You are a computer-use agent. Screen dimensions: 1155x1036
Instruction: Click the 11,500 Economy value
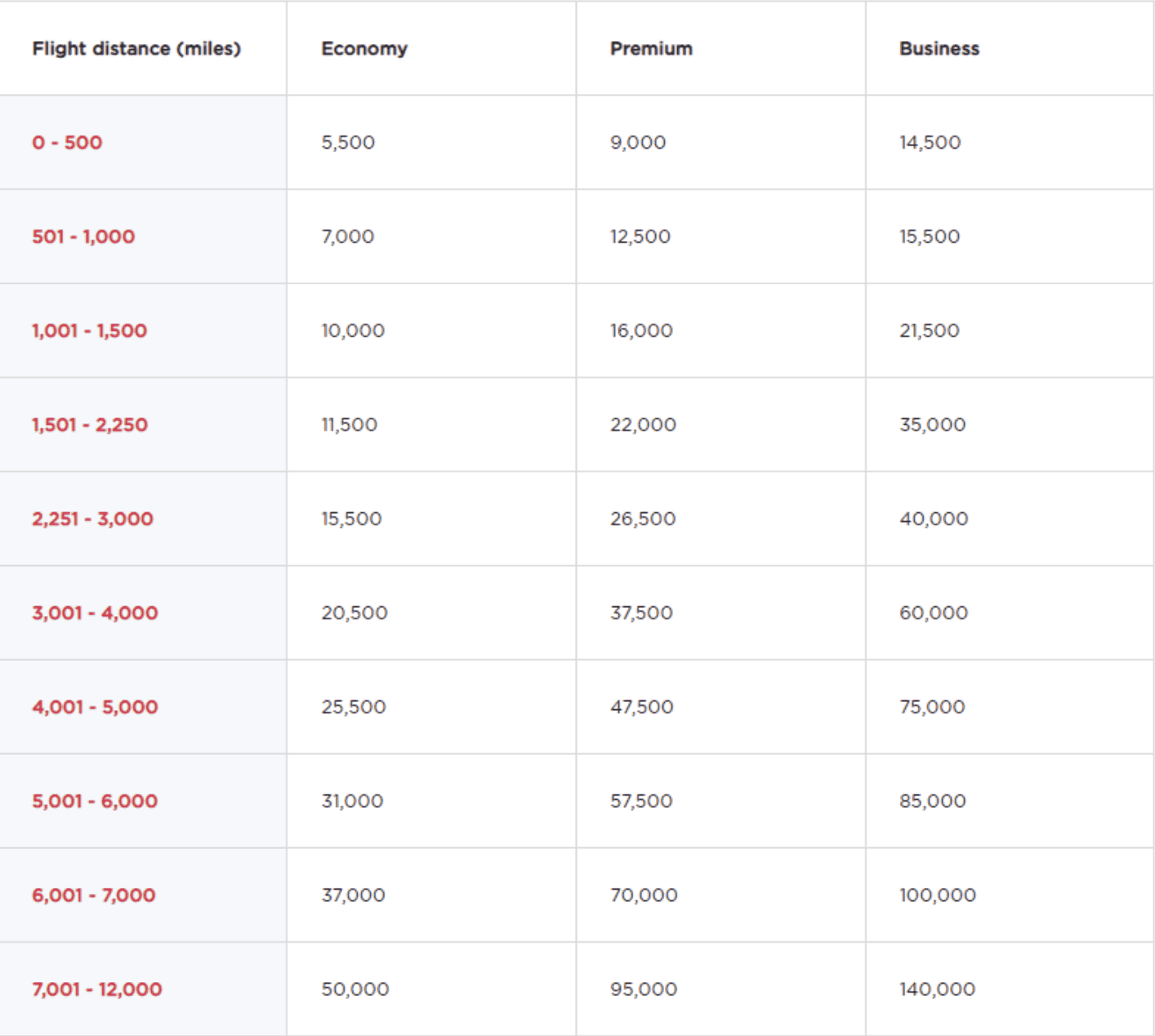(350, 425)
